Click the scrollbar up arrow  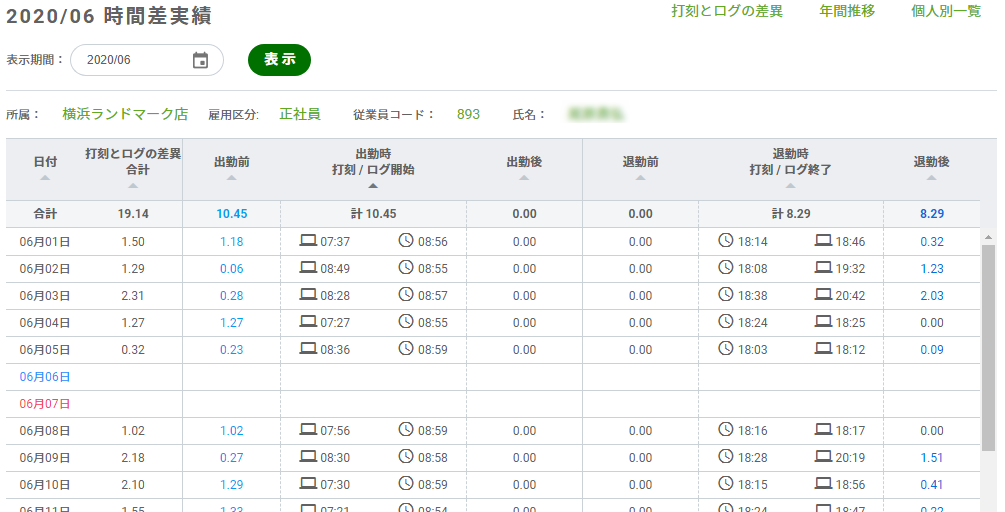pyautogui.click(x=988, y=237)
